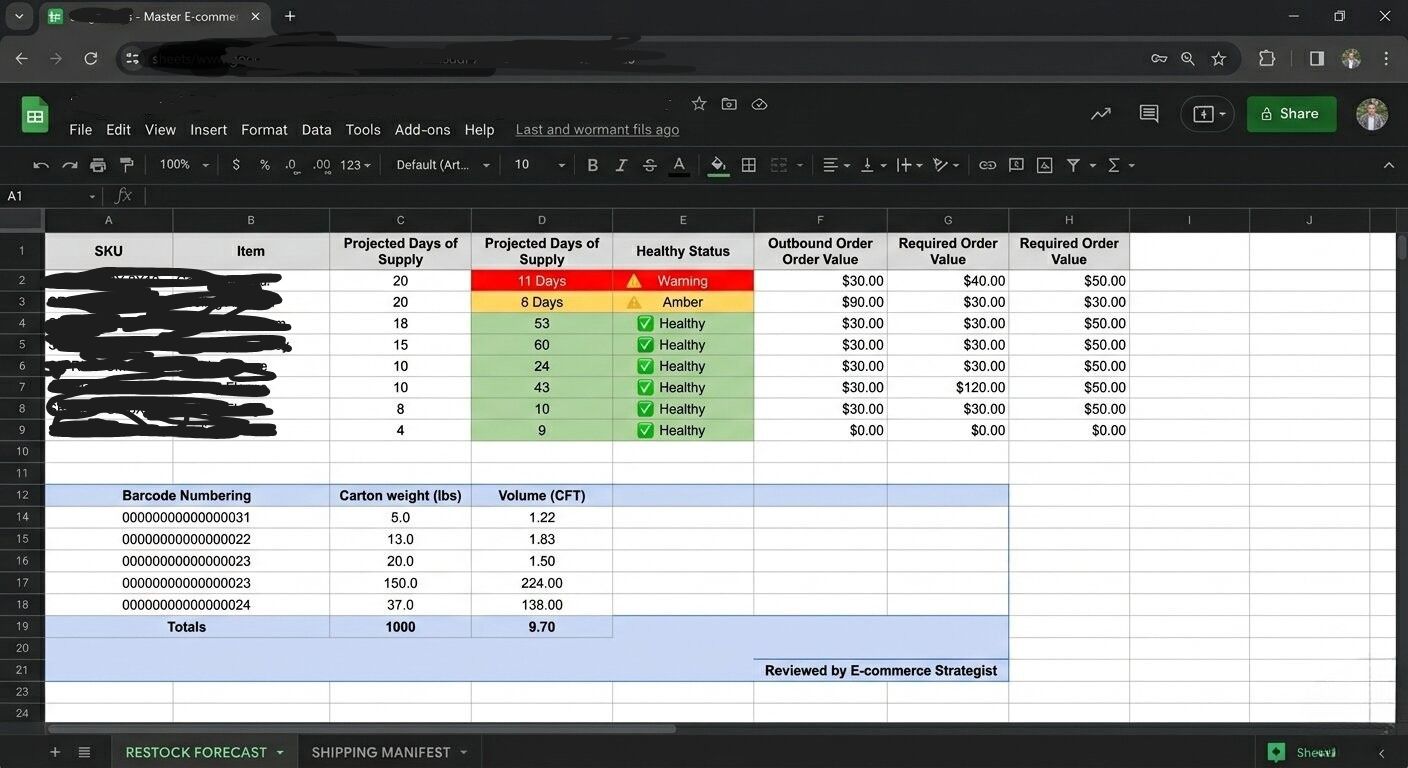Select cell with $120.00
The height and width of the screenshot is (768, 1408).
click(948, 387)
